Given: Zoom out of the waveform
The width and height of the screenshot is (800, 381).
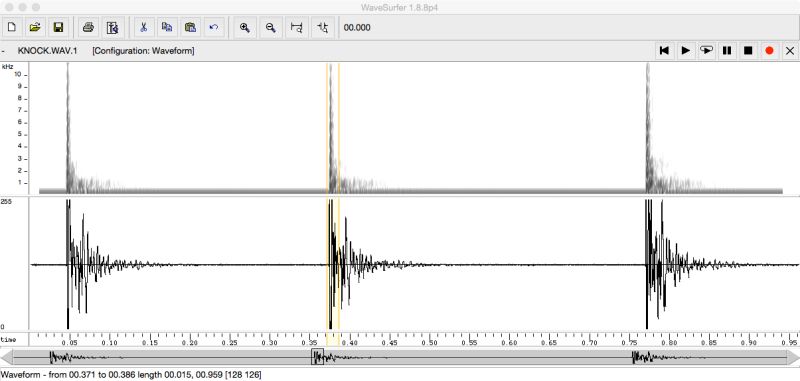Looking at the screenshot, I should 271,27.
